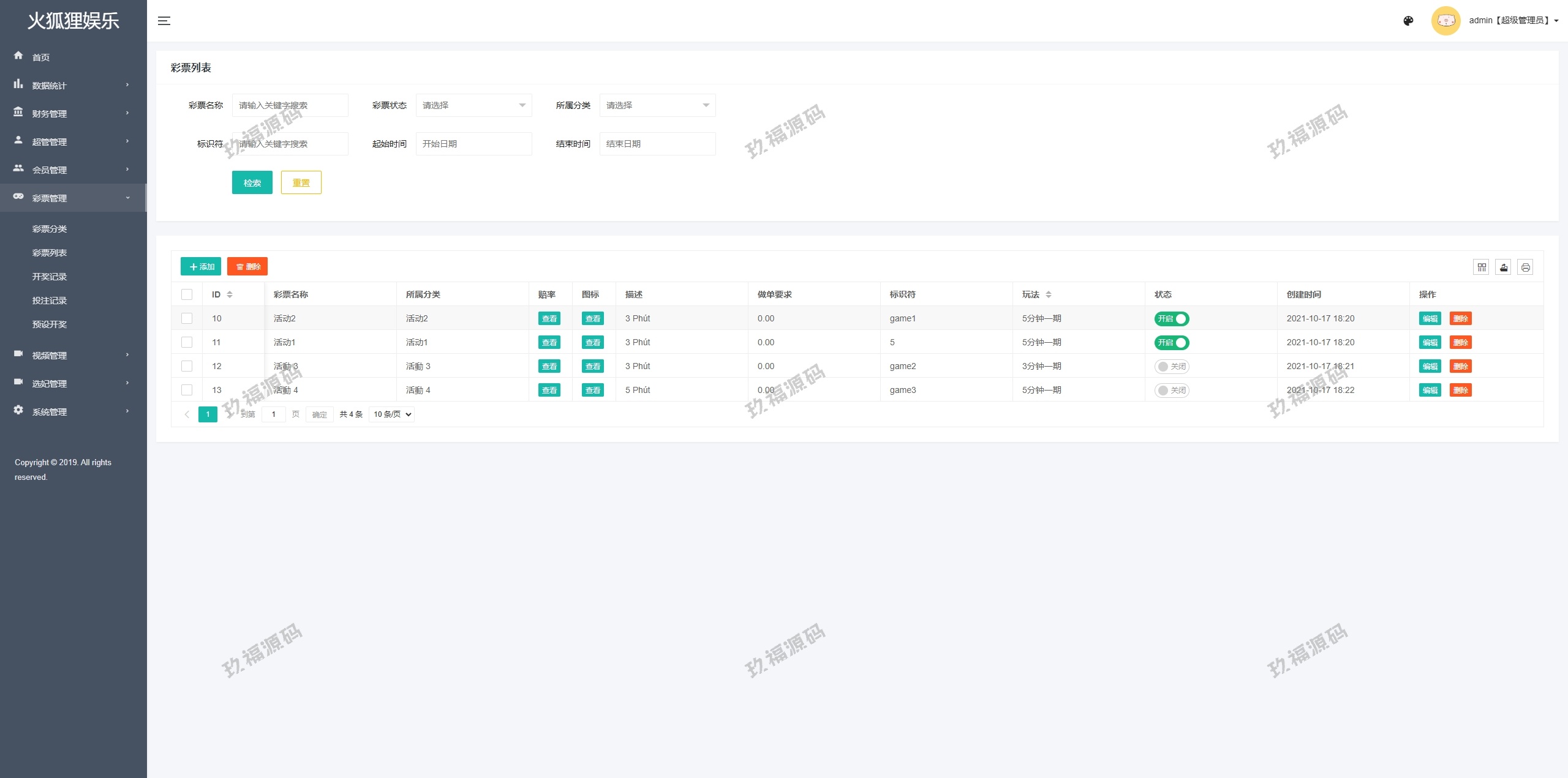Click the green 检索 search button

252,182
